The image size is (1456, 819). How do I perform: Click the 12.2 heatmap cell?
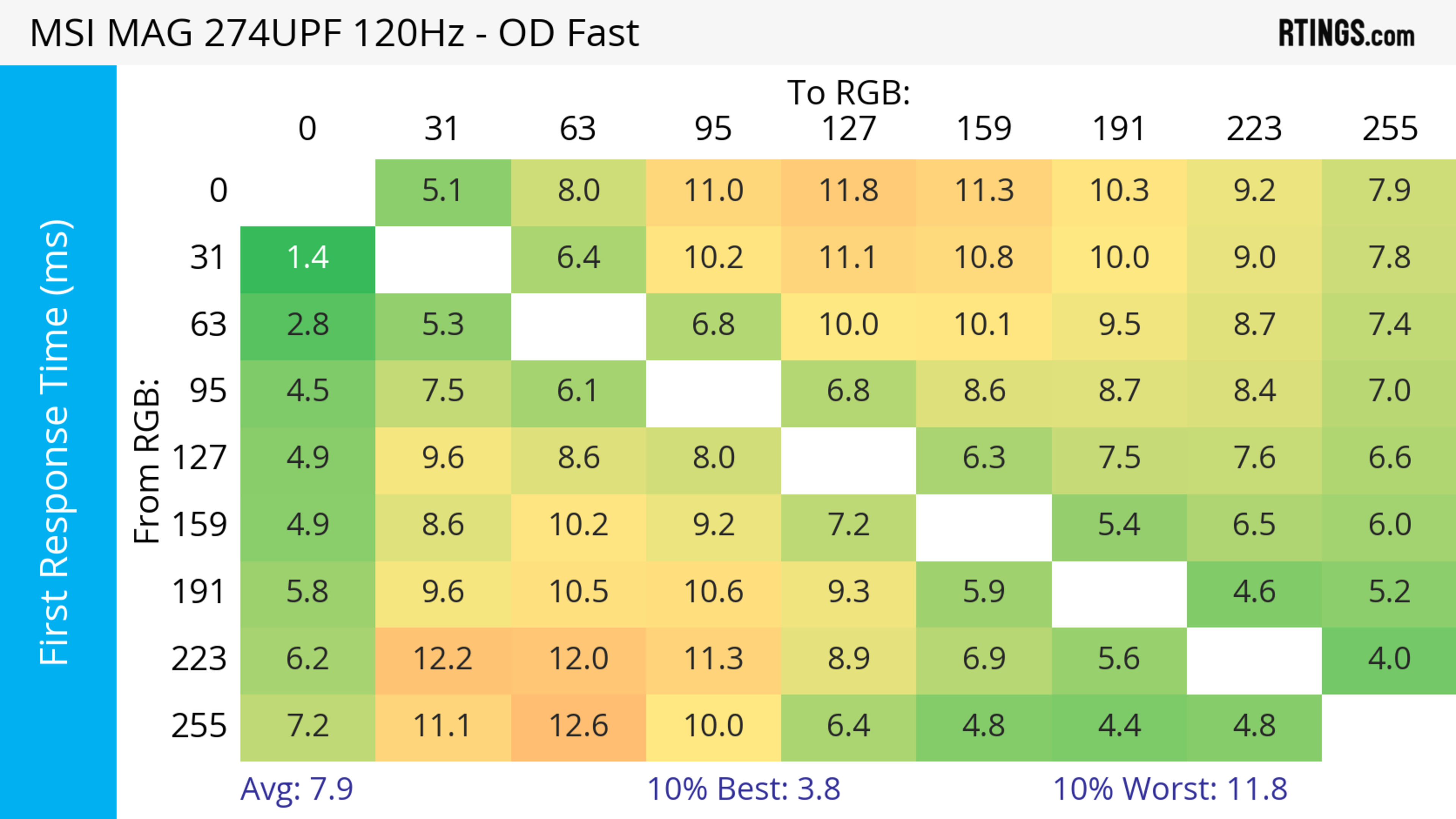[442, 659]
